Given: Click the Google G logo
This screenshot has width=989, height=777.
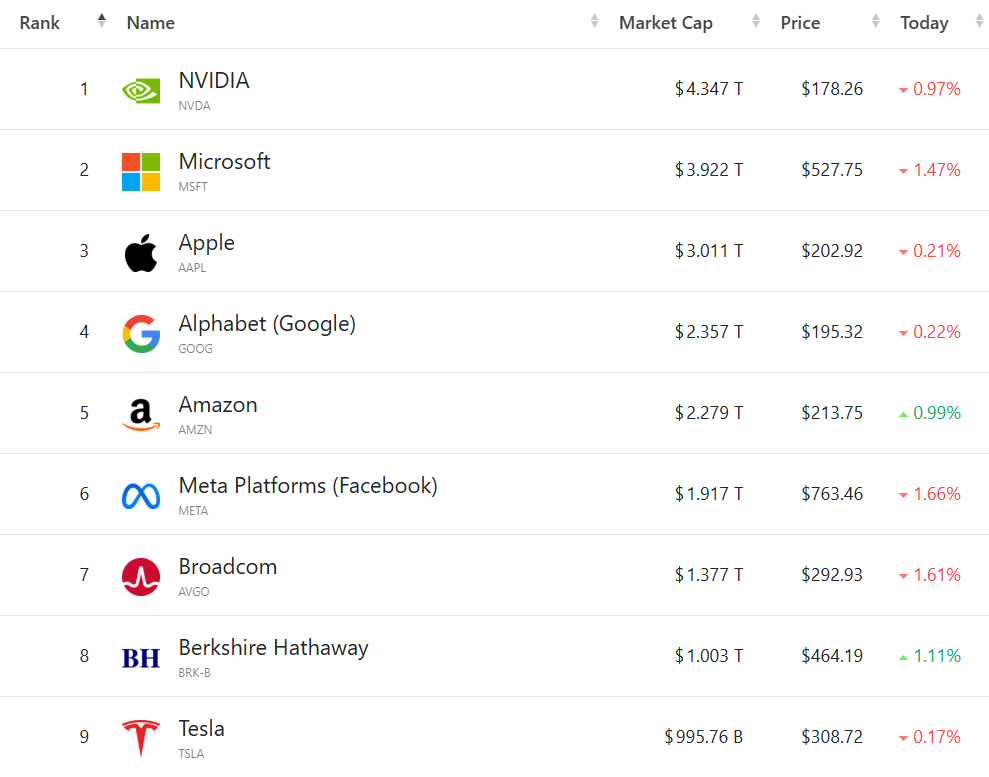Looking at the screenshot, I should [141, 333].
